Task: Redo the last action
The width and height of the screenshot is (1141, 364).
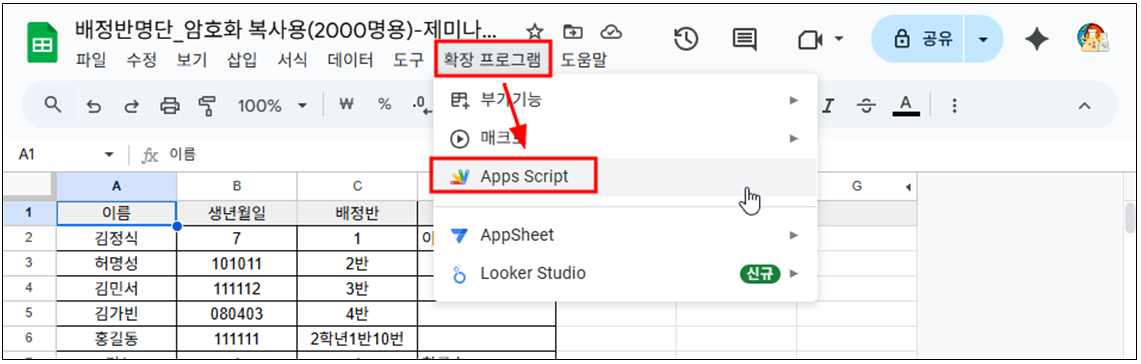Action: click(131, 106)
